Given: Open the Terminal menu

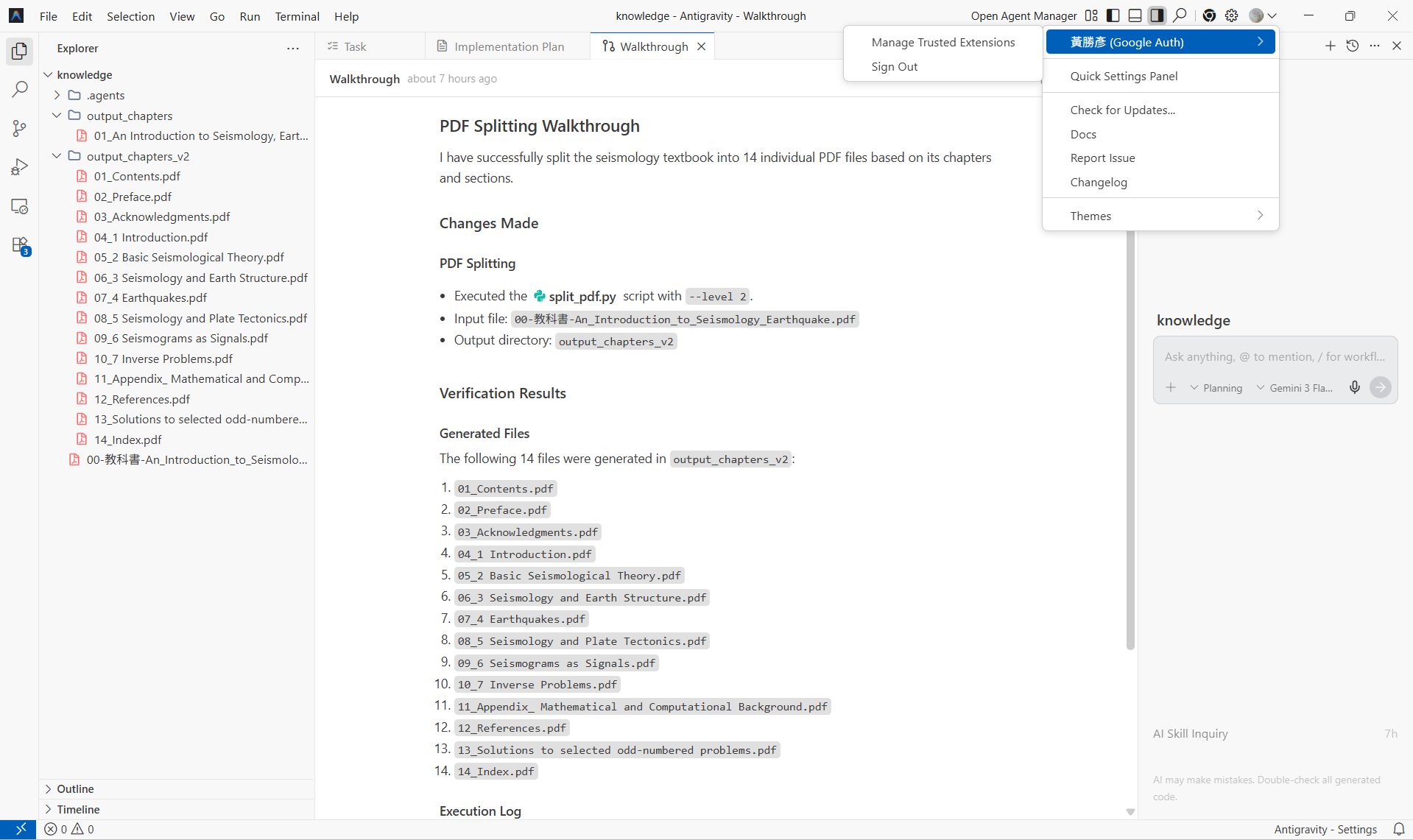Looking at the screenshot, I should tap(297, 16).
